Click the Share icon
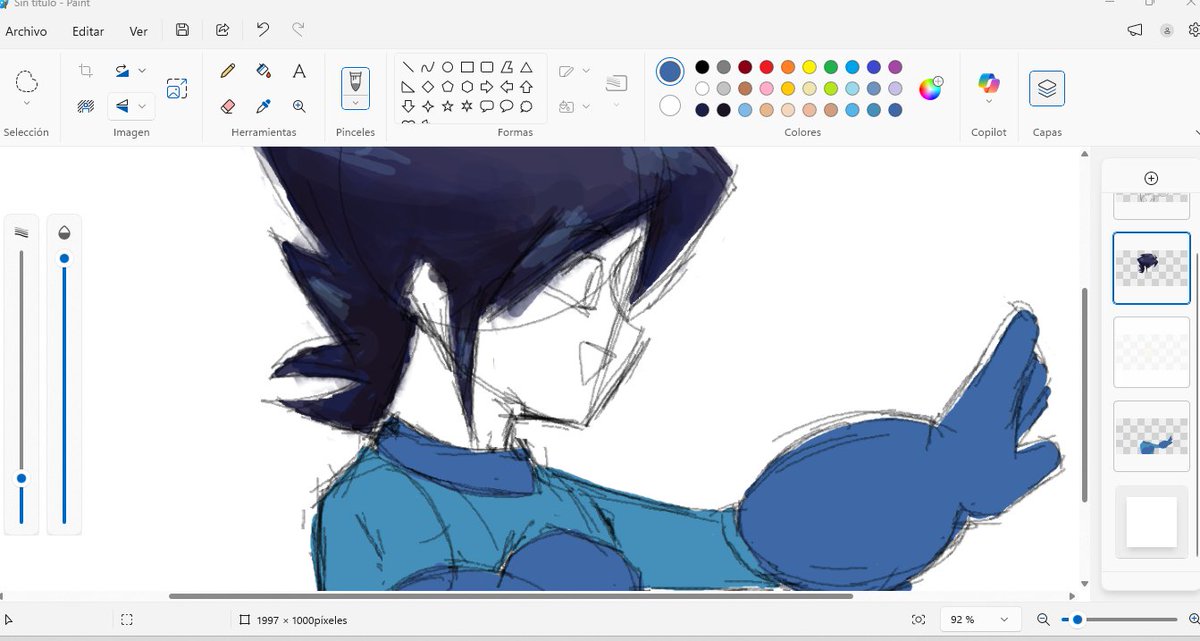This screenshot has height=641, width=1200. click(x=222, y=30)
